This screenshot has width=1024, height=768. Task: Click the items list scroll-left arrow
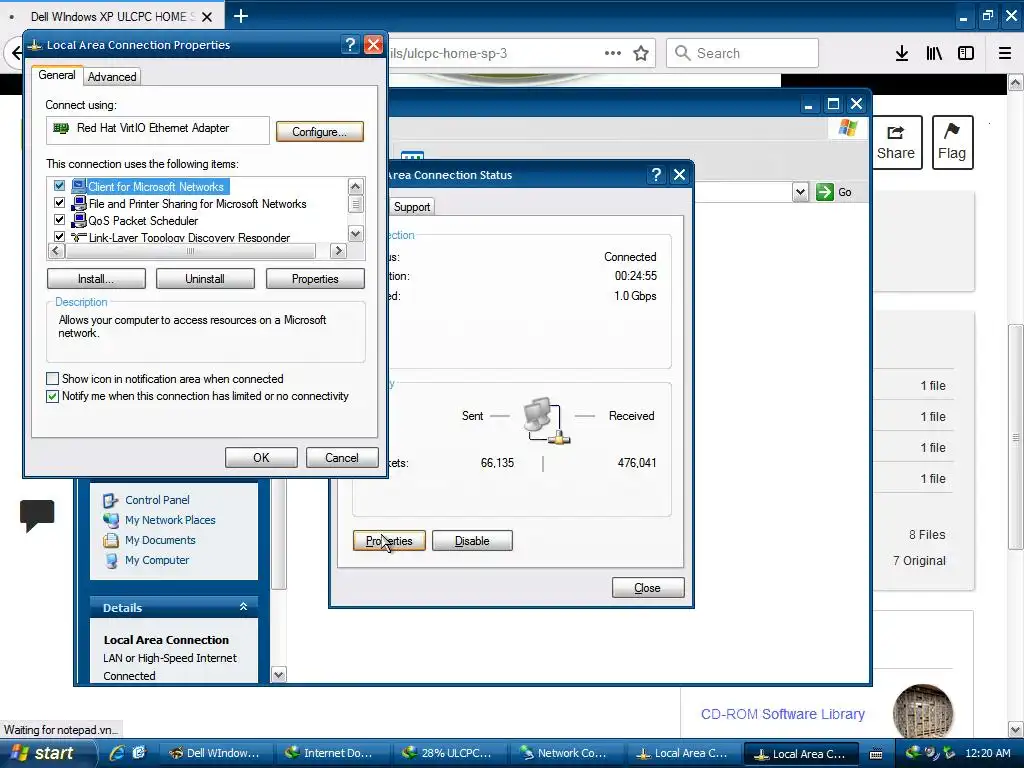click(56, 251)
